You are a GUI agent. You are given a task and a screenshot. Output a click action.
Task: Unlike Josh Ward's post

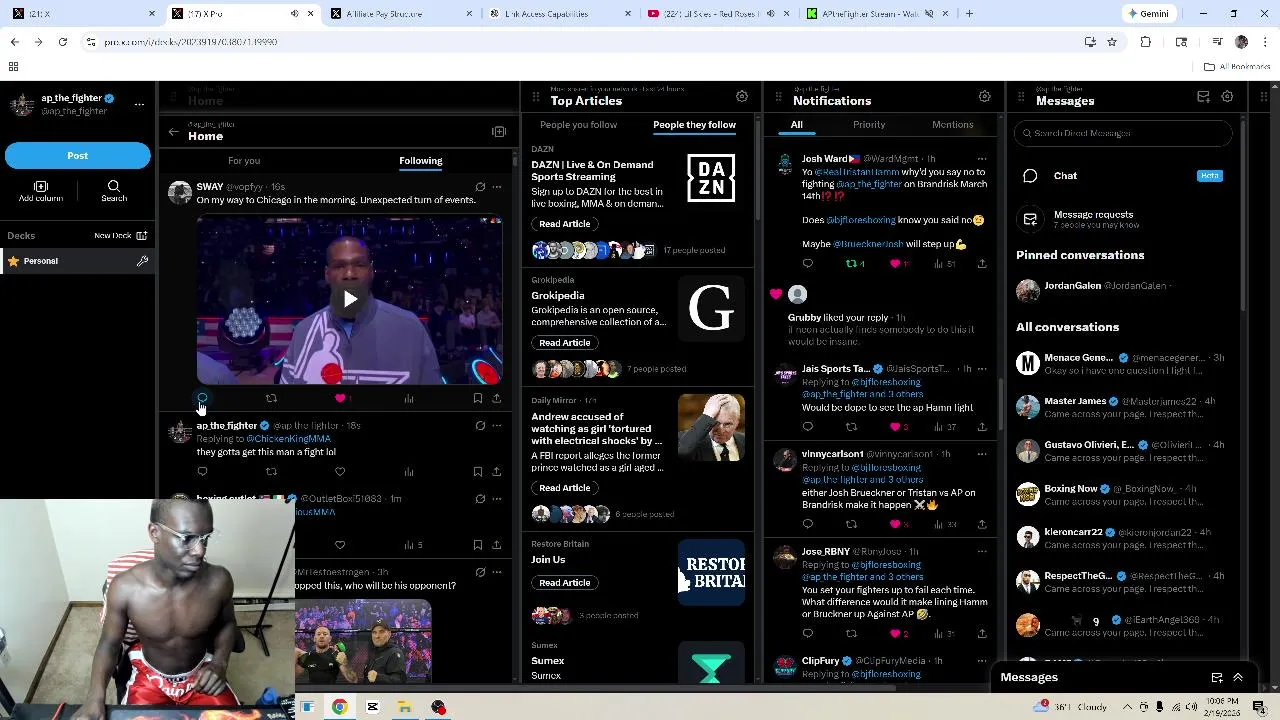895,264
